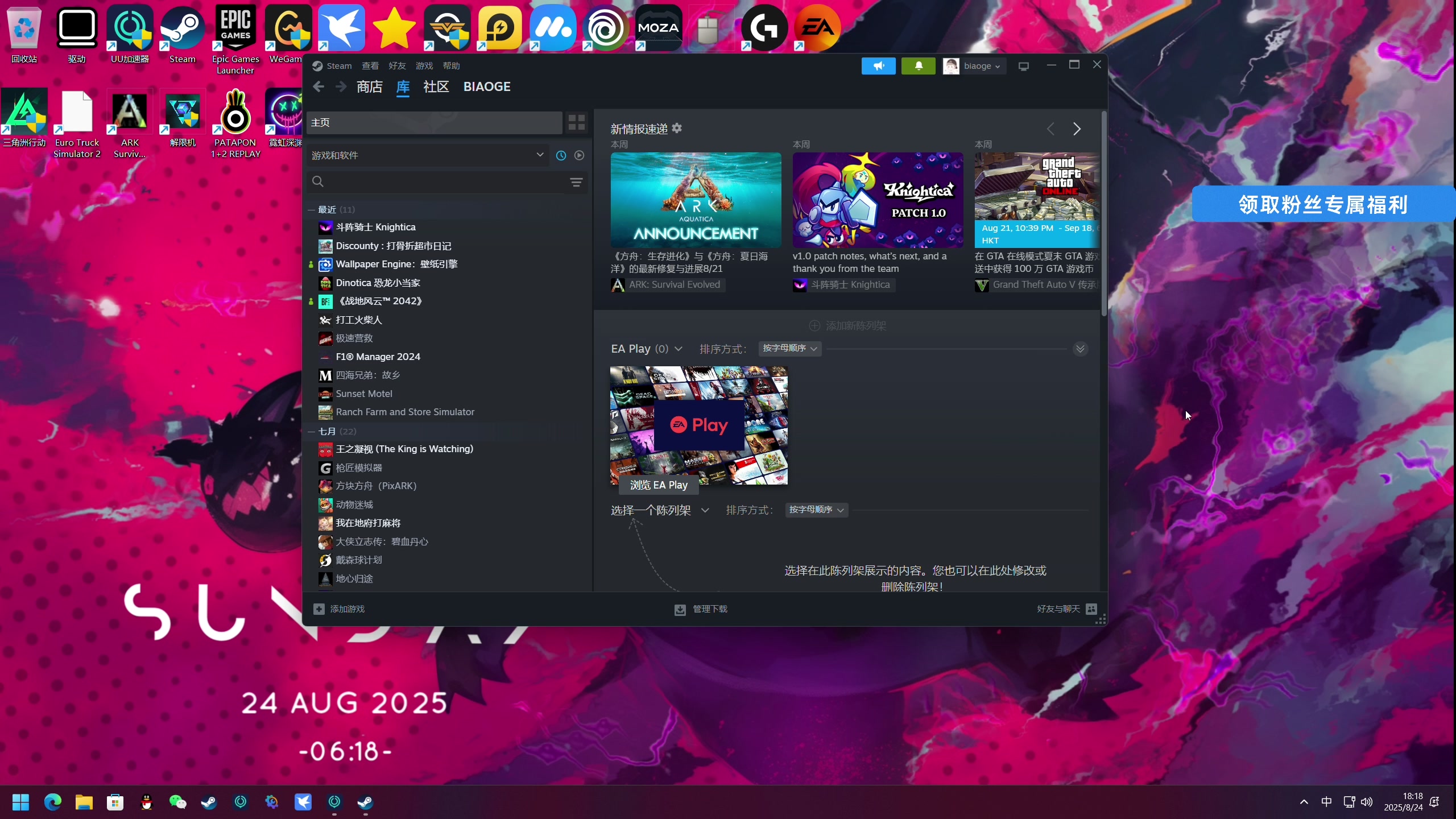Open Grand Theft Auto V news tag
Screen dimensions: 1456x819
point(1037,285)
